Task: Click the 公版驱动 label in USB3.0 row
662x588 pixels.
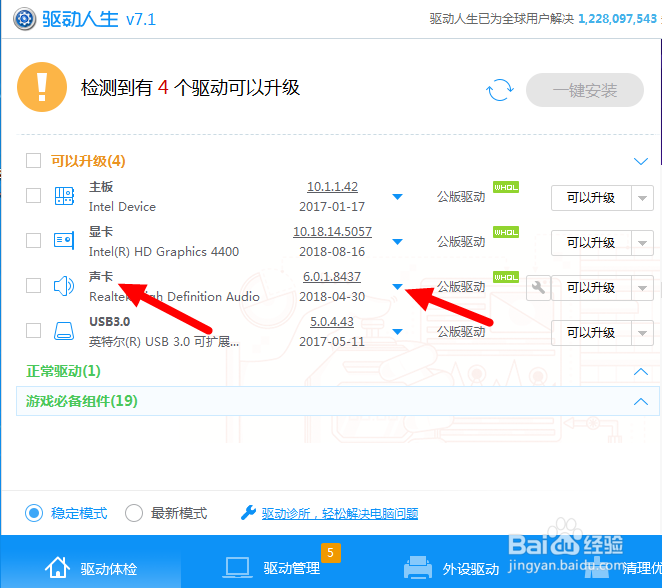Action: [x=461, y=332]
